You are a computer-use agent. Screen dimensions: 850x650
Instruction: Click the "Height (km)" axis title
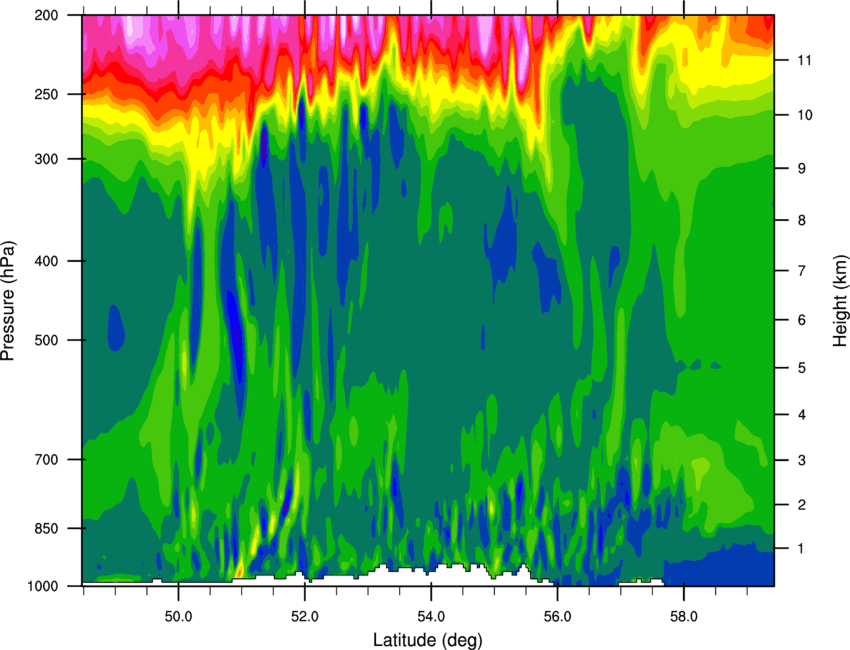(x=840, y=300)
